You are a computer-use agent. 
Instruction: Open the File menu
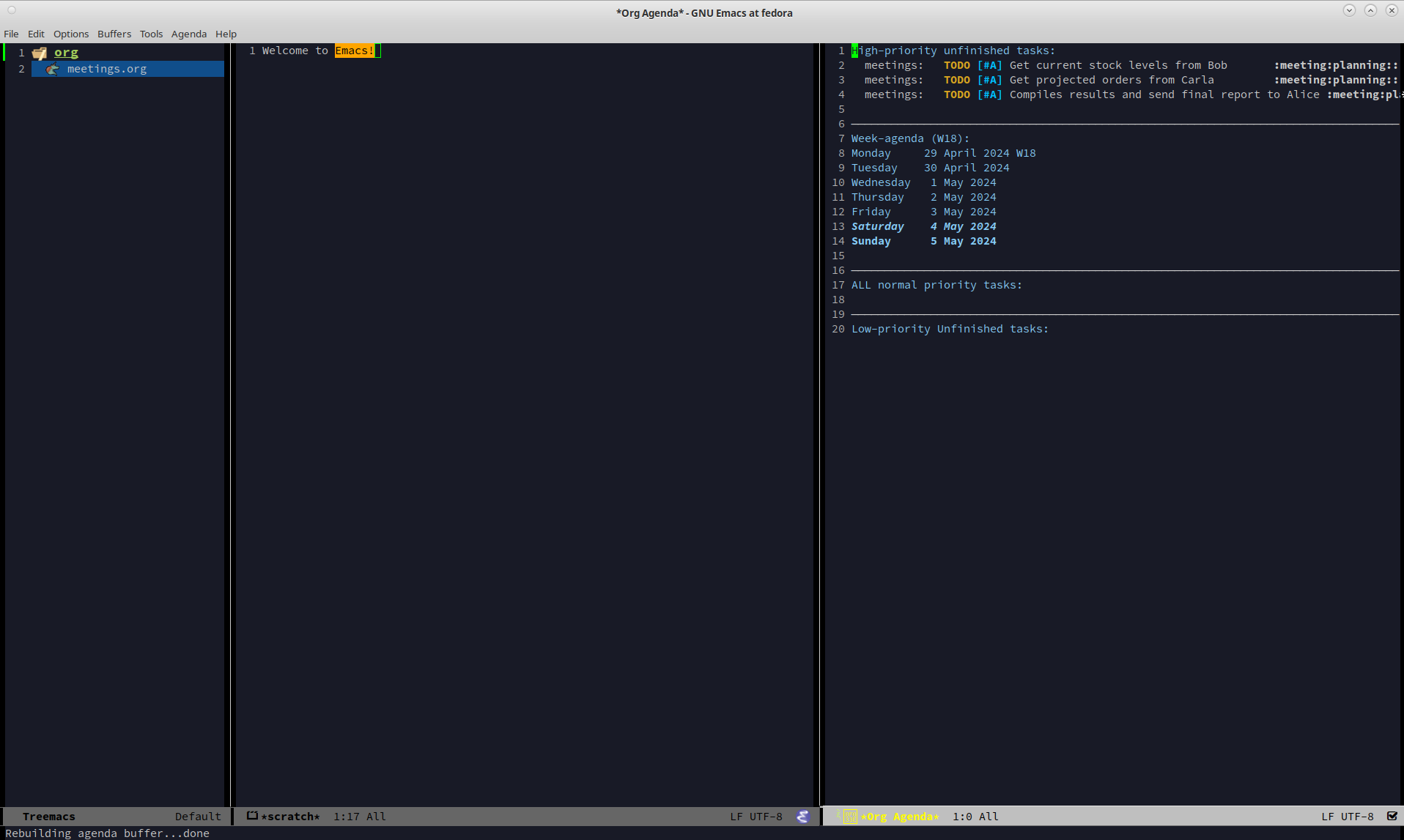tap(11, 34)
